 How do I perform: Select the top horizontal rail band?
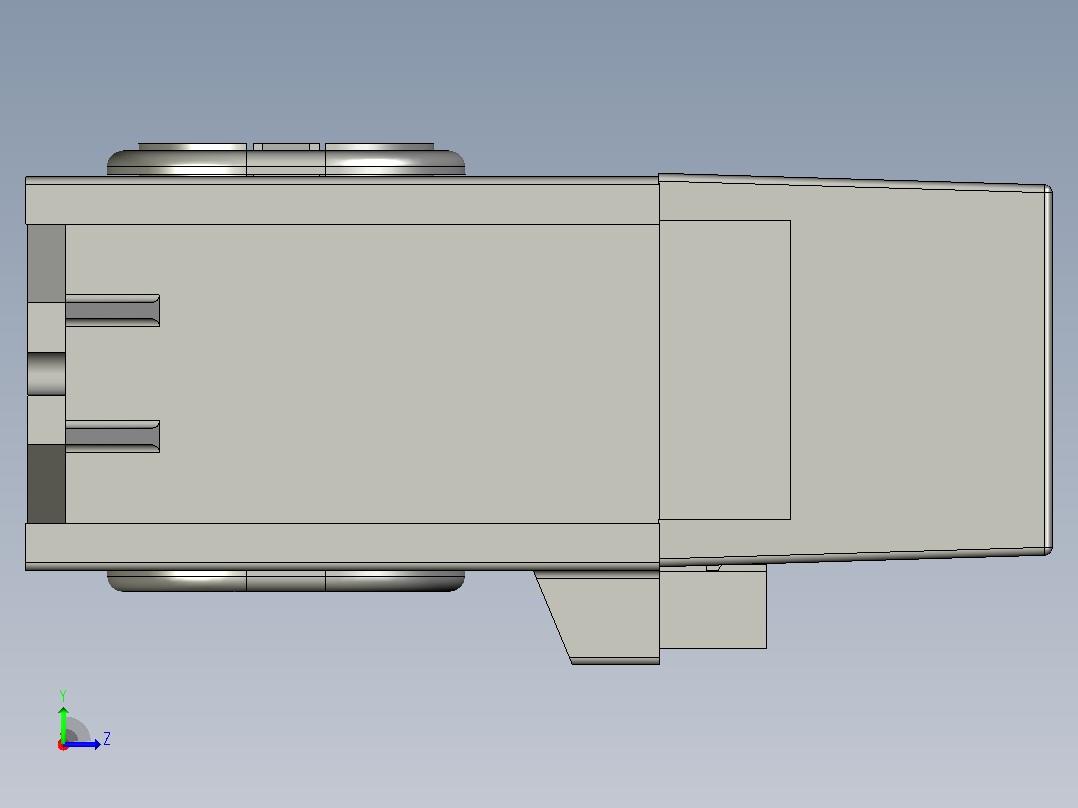pyautogui.click(x=342, y=201)
